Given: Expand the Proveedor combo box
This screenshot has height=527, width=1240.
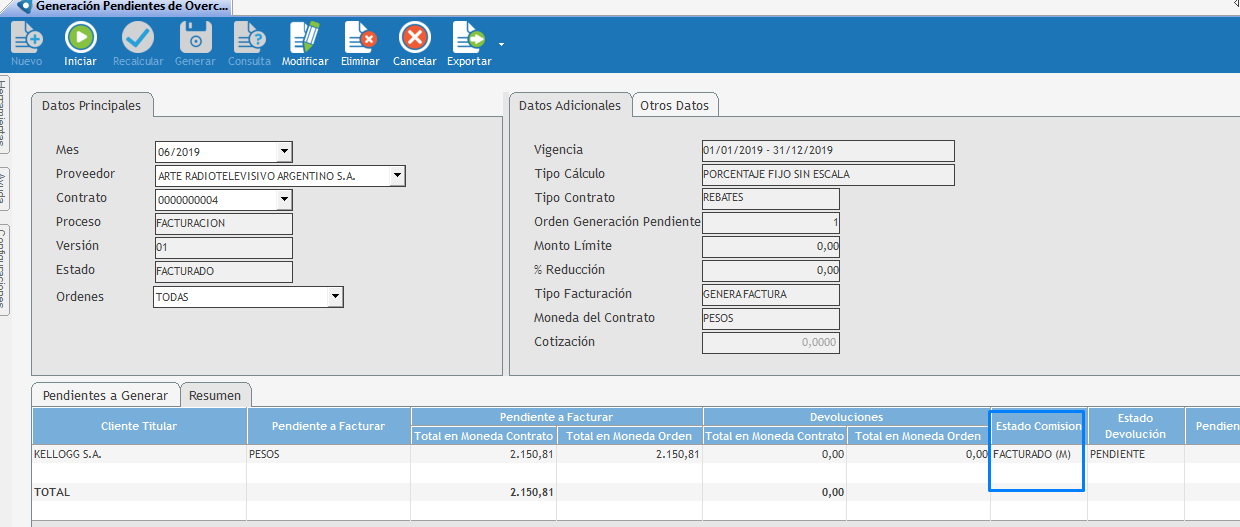Looking at the screenshot, I should coord(397,176).
